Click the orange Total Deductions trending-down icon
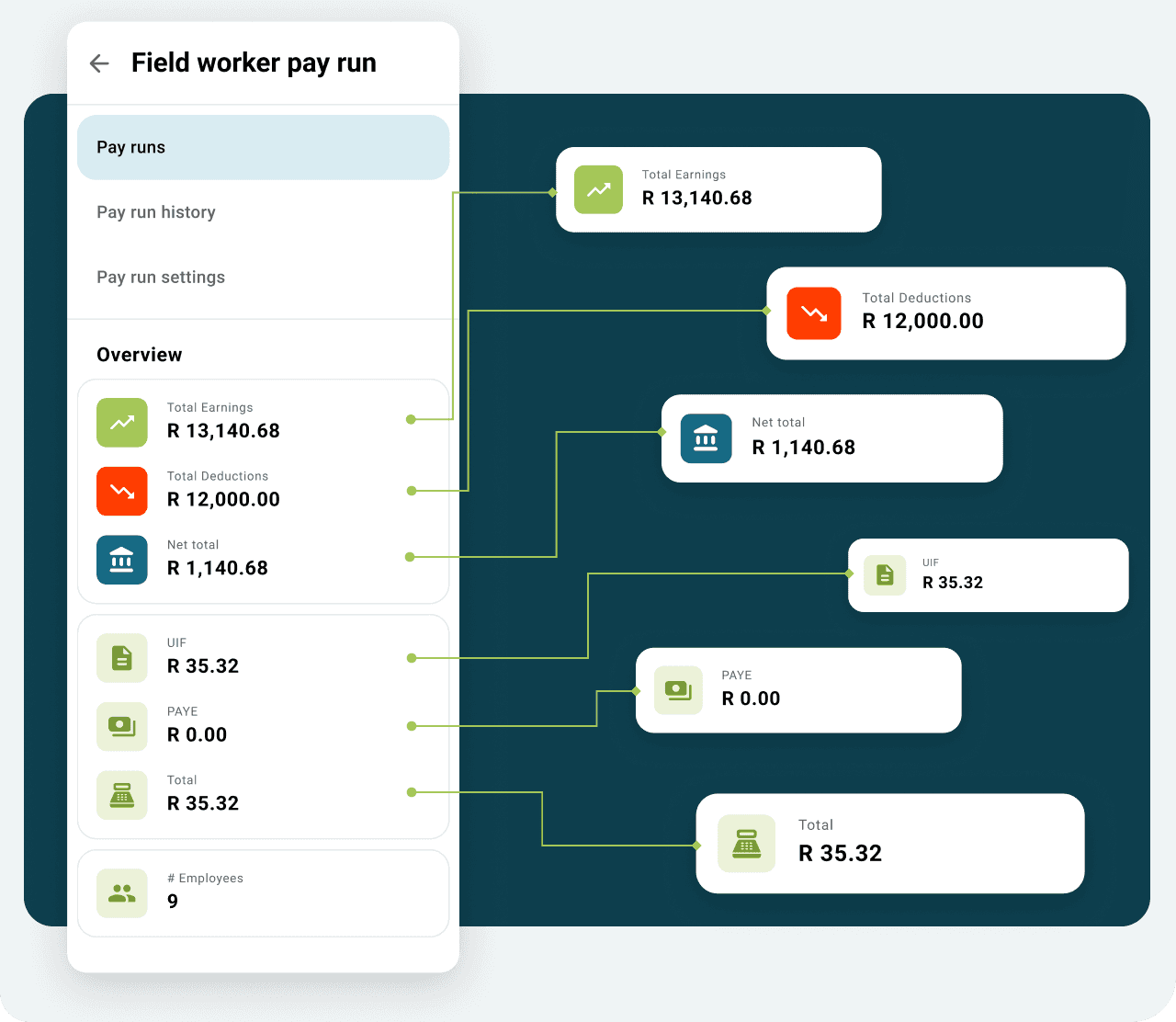The height and width of the screenshot is (1022, 1176). coord(121,492)
